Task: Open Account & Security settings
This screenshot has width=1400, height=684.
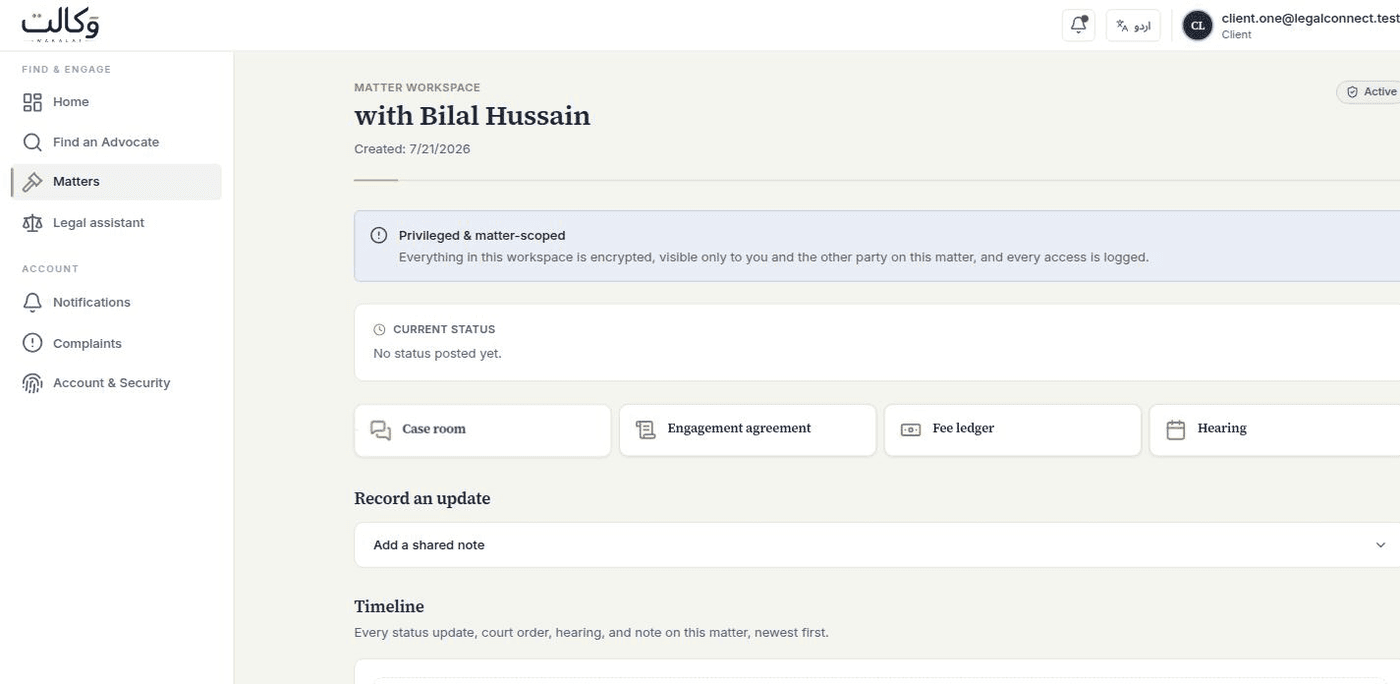Action: click(x=116, y=383)
